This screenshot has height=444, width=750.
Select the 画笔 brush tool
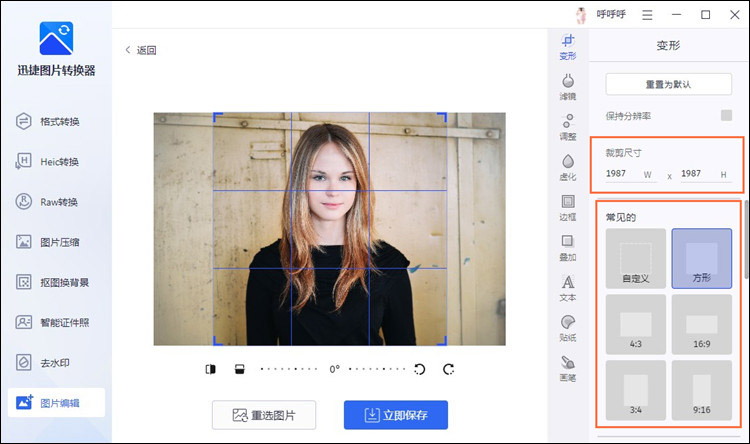[x=567, y=368]
